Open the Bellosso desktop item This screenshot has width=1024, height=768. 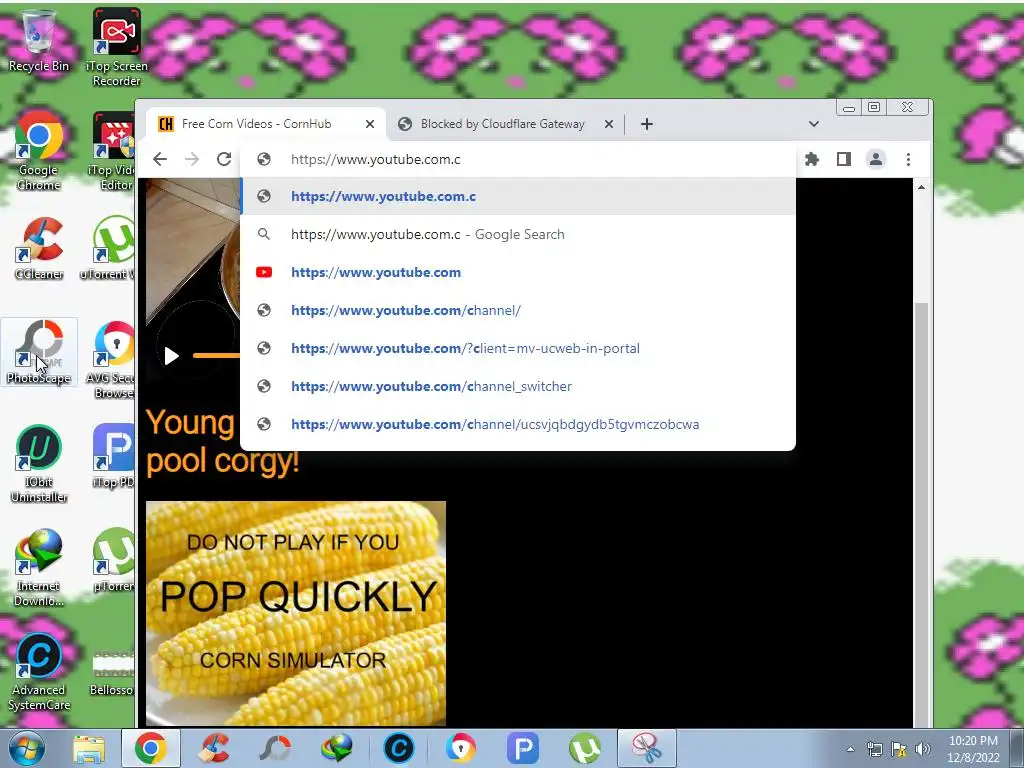tap(112, 671)
